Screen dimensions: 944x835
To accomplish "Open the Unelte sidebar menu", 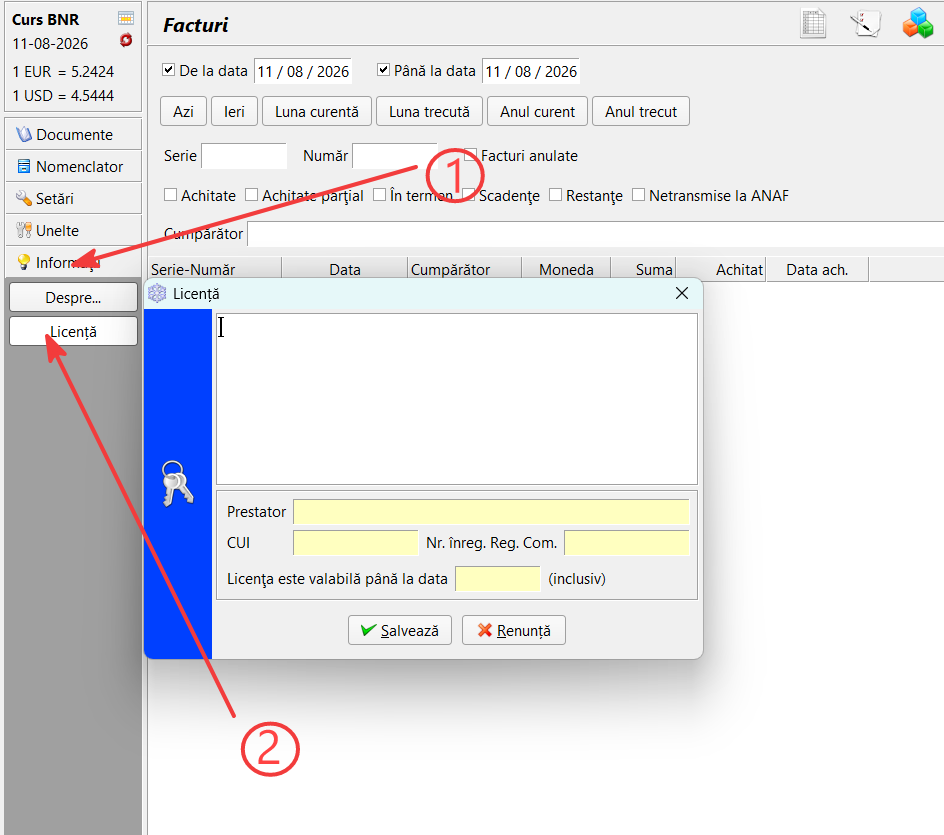I will coord(73,230).
